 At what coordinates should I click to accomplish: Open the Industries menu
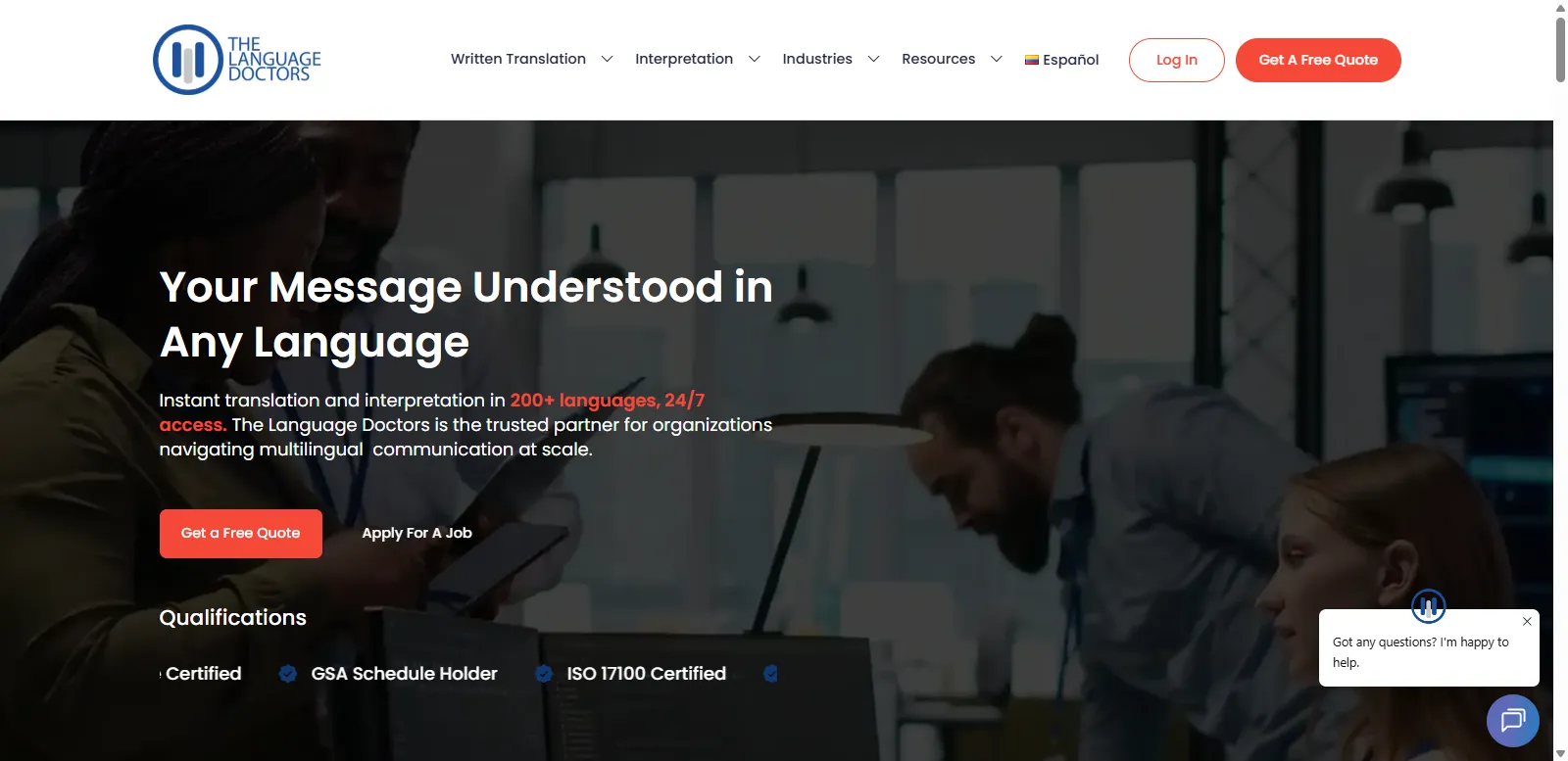tap(817, 59)
